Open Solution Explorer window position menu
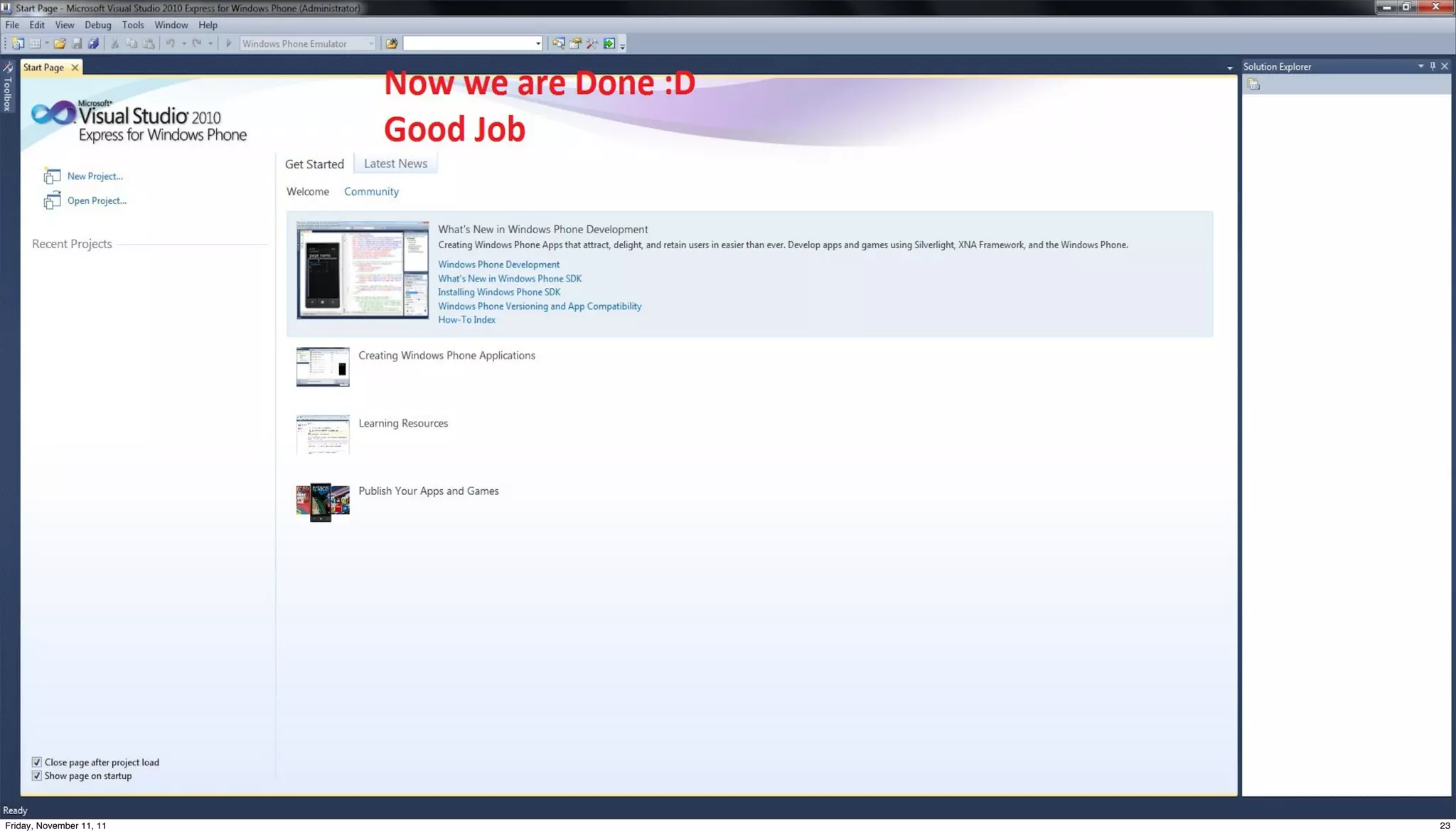Screen dimensions: 1456x834 click(1420, 66)
